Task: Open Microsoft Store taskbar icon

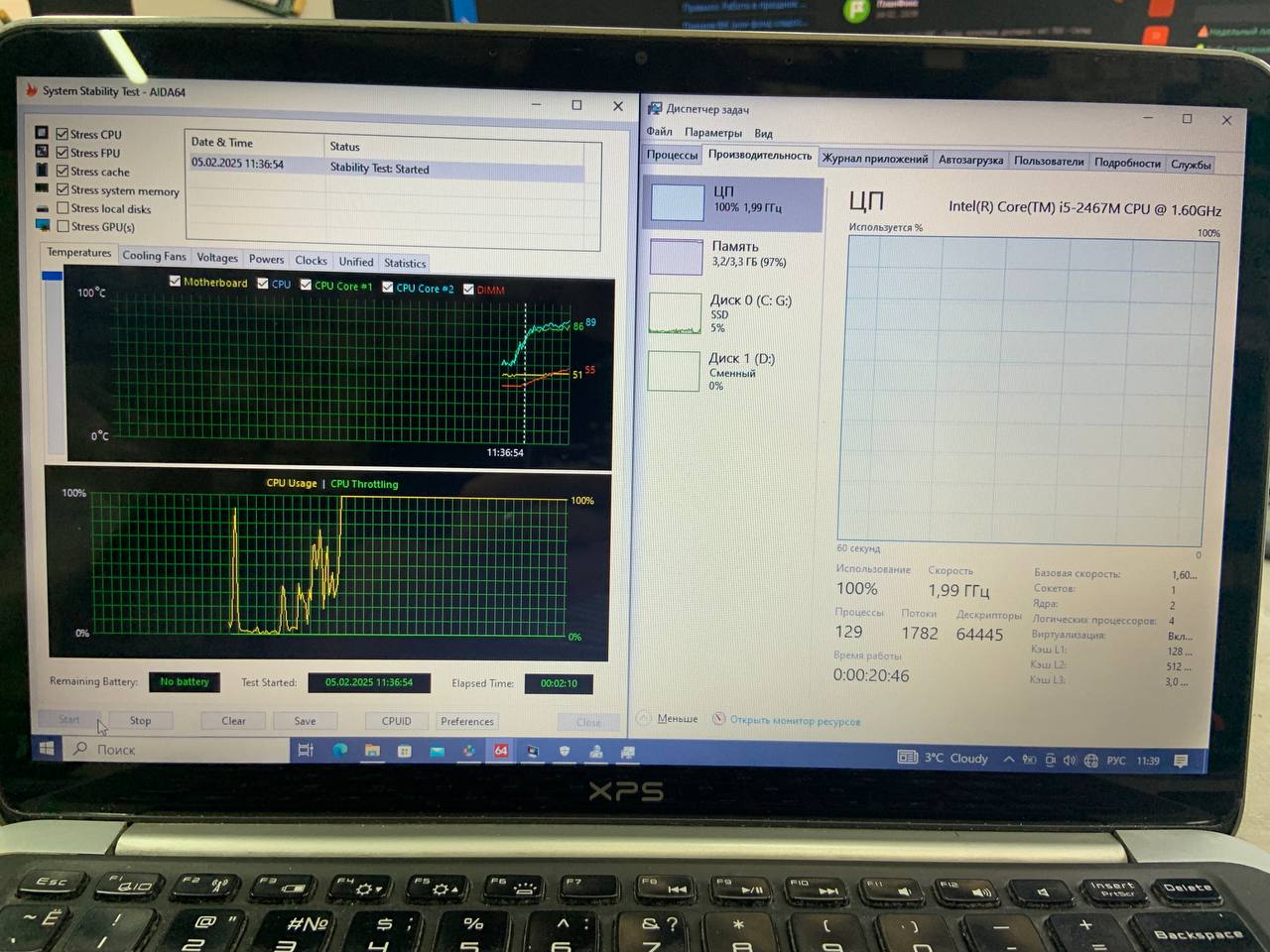Action: coord(405,752)
